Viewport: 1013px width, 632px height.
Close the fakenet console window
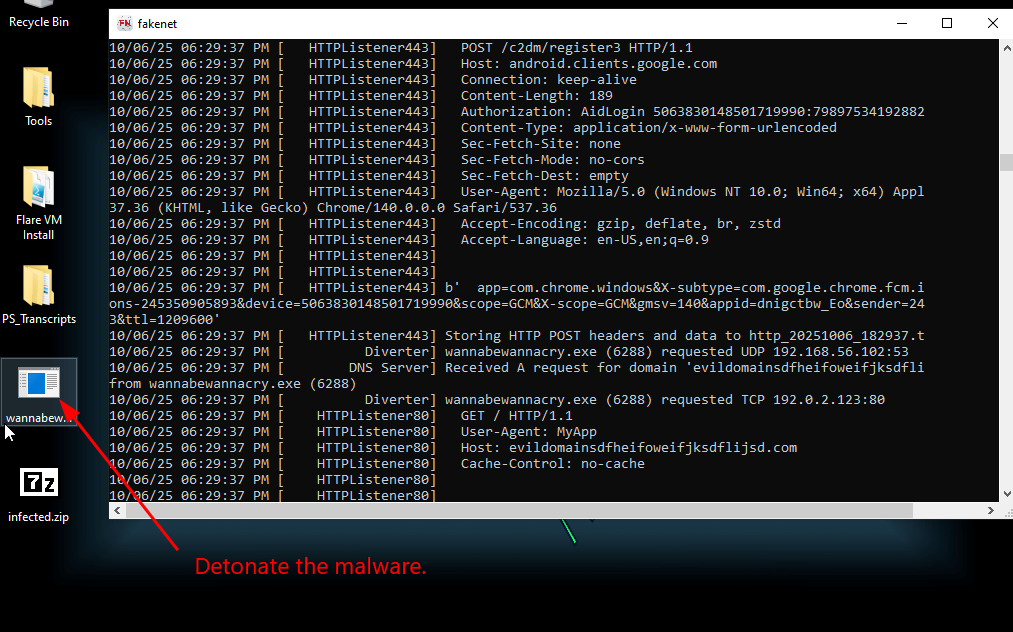[992, 24]
